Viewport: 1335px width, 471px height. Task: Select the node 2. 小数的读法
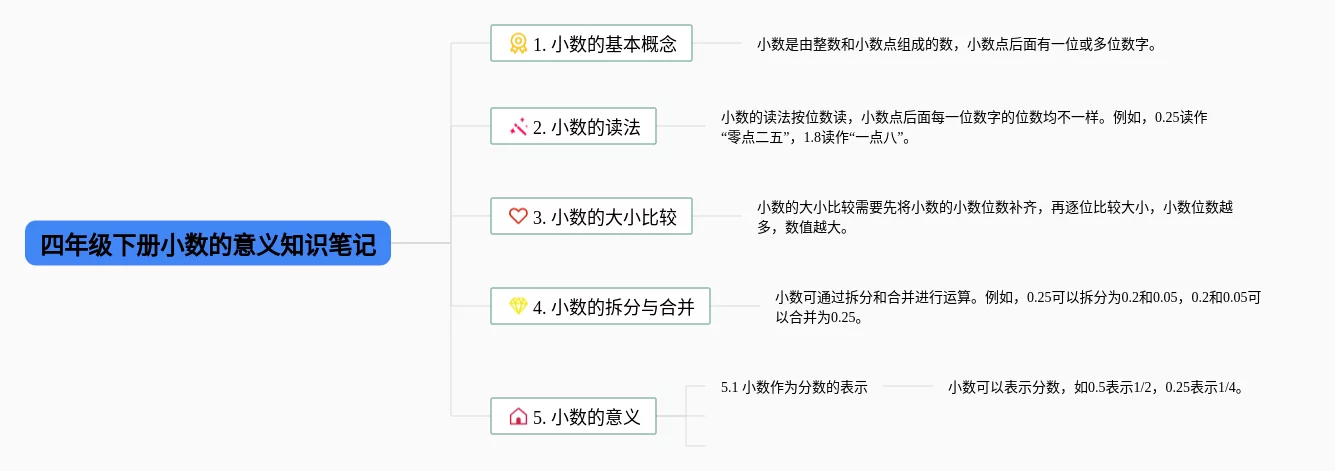pos(573,127)
